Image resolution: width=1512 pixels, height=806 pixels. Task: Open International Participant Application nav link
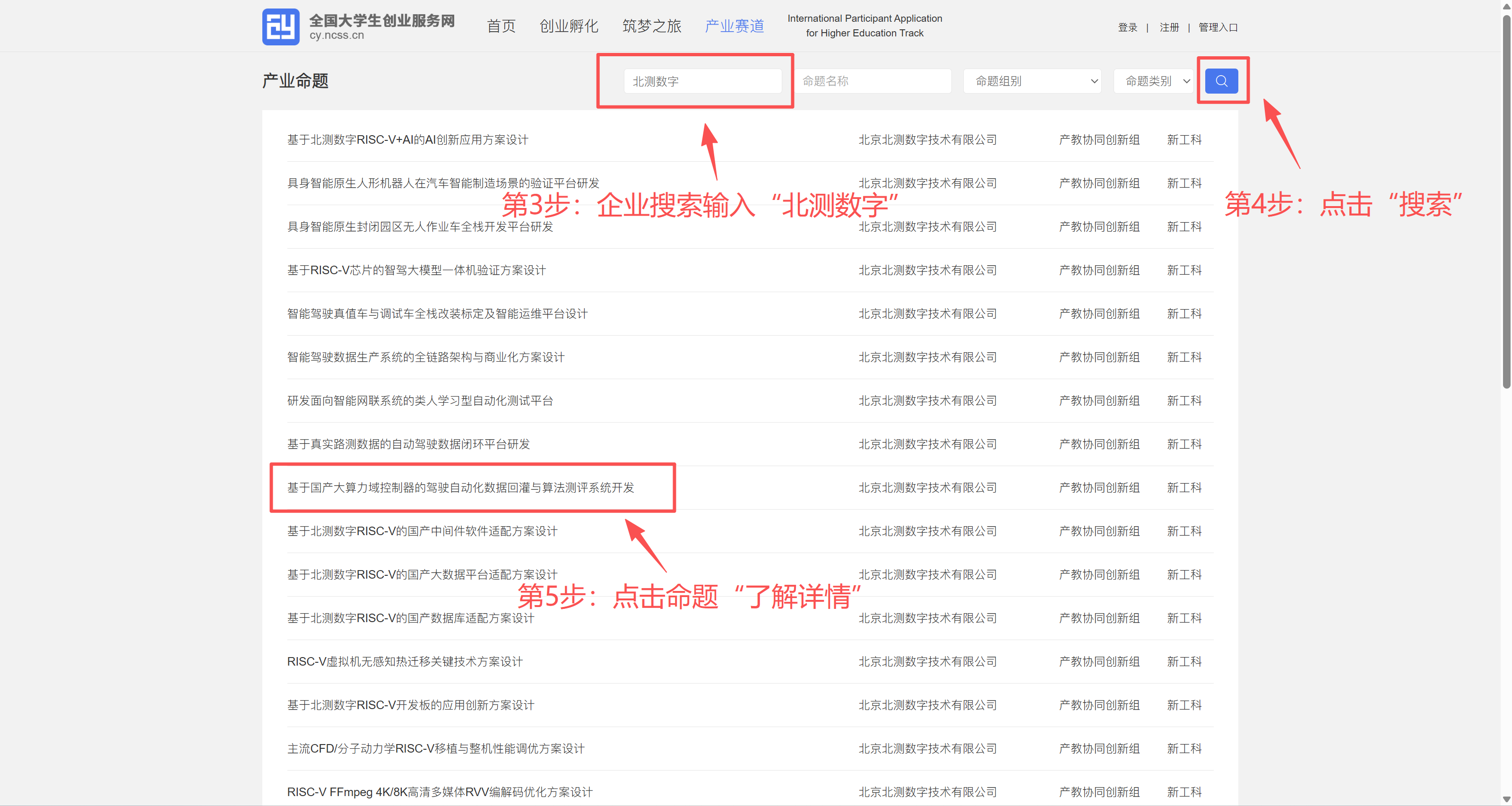(x=864, y=26)
